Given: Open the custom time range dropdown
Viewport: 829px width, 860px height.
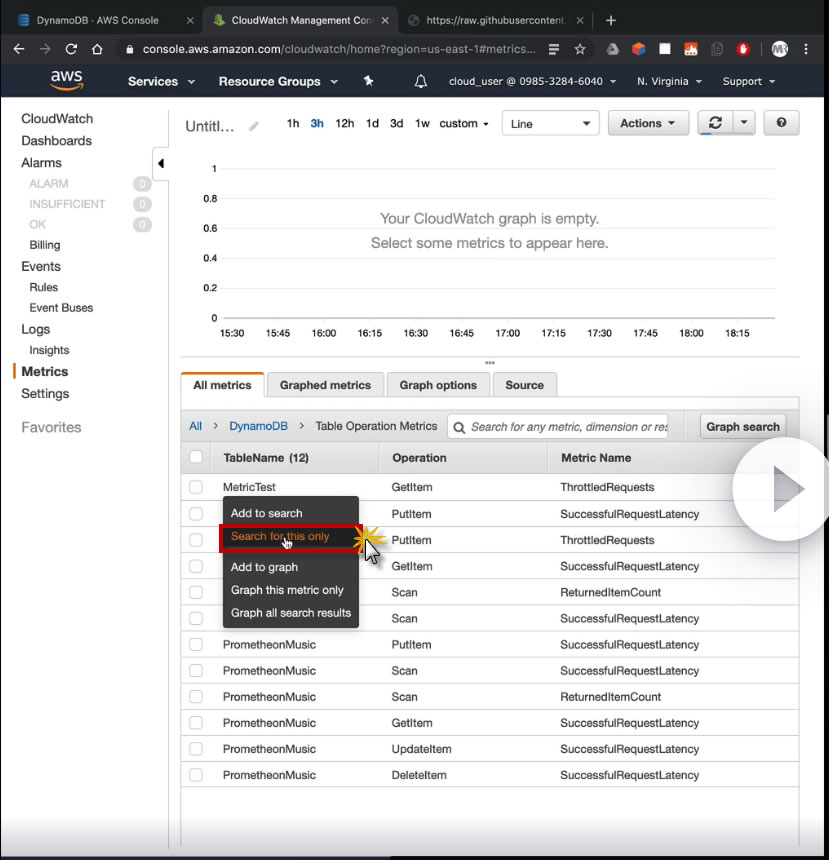Looking at the screenshot, I should 464,124.
